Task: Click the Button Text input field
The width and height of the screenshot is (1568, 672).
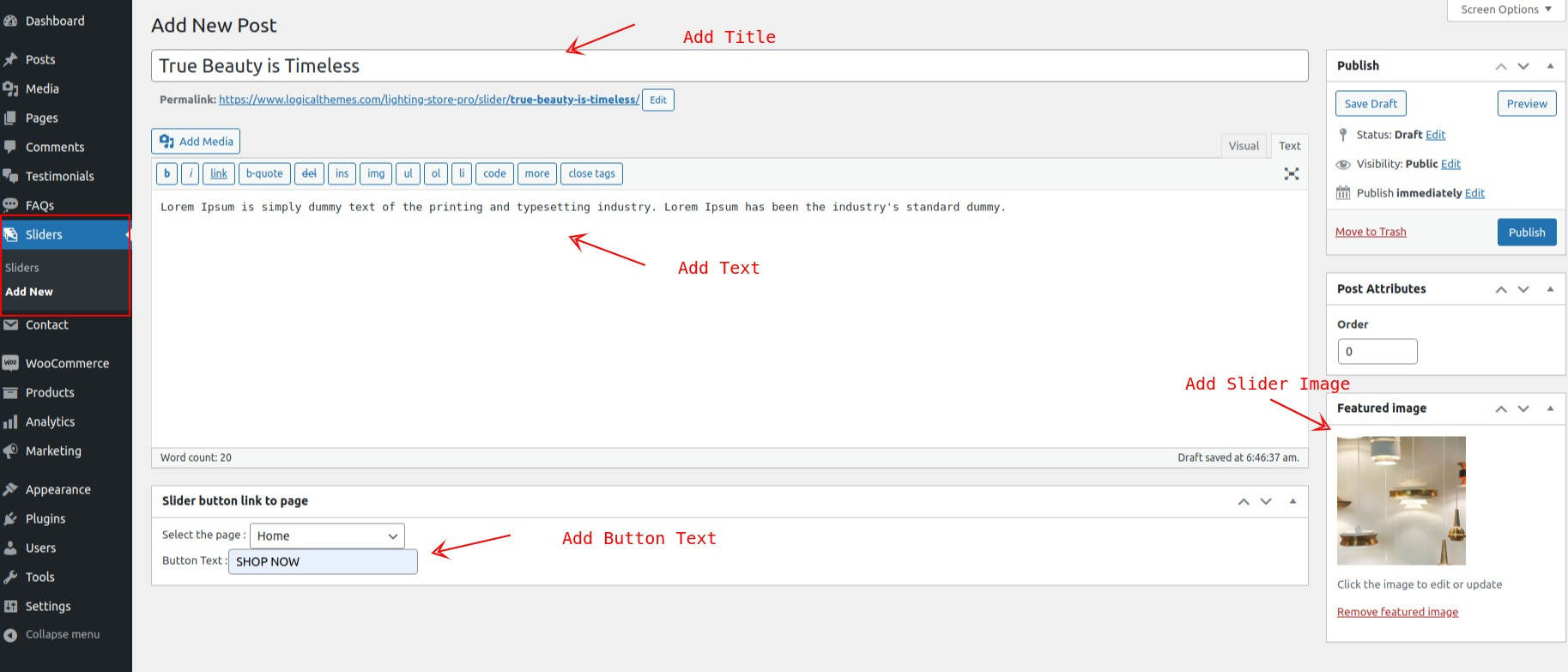Action: click(323, 561)
